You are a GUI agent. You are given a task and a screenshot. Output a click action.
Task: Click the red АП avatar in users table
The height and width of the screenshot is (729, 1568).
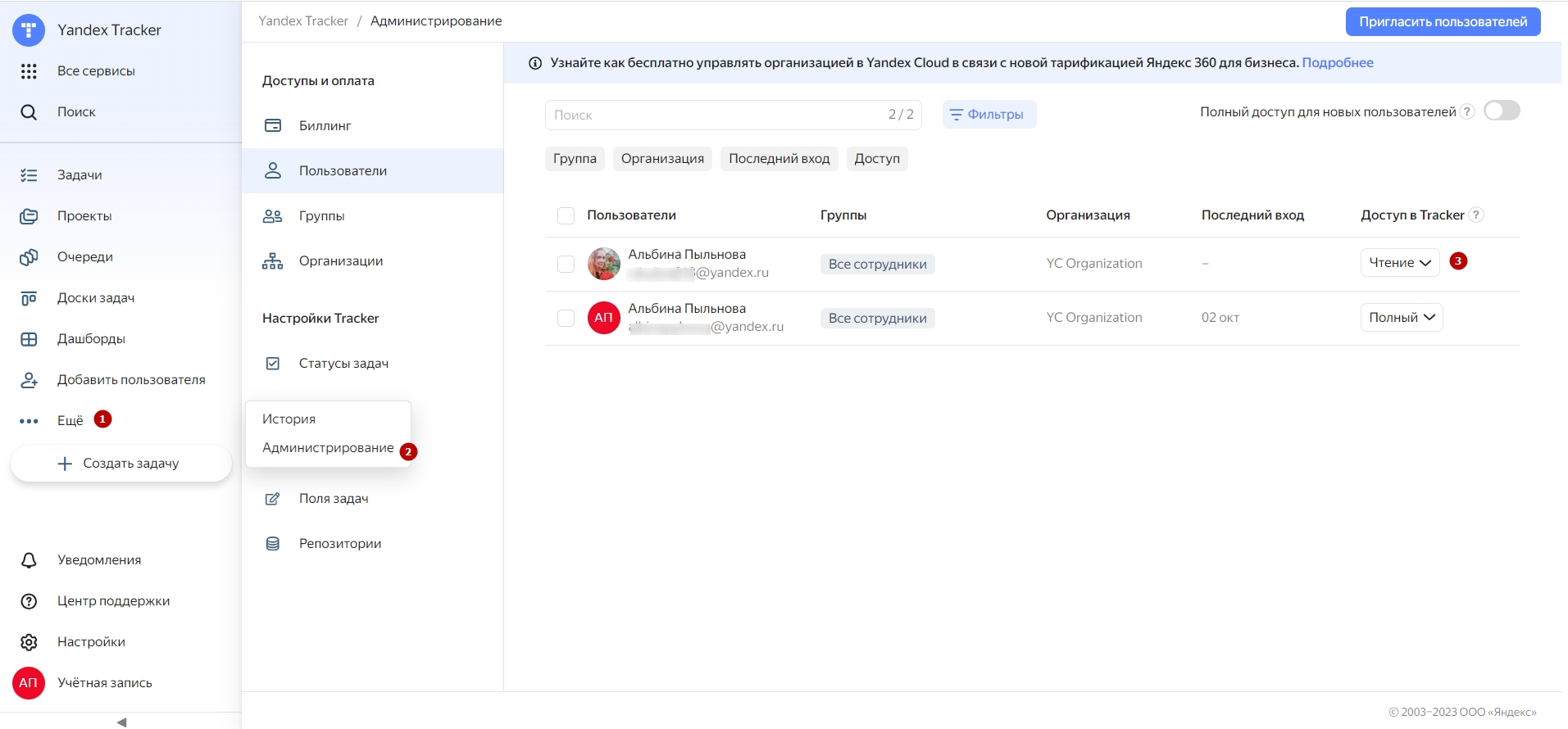click(604, 318)
